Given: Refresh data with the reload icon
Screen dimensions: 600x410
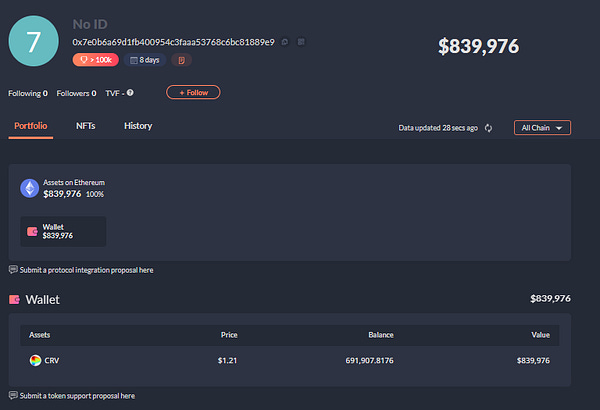Looking at the screenshot, I should 488,128.
